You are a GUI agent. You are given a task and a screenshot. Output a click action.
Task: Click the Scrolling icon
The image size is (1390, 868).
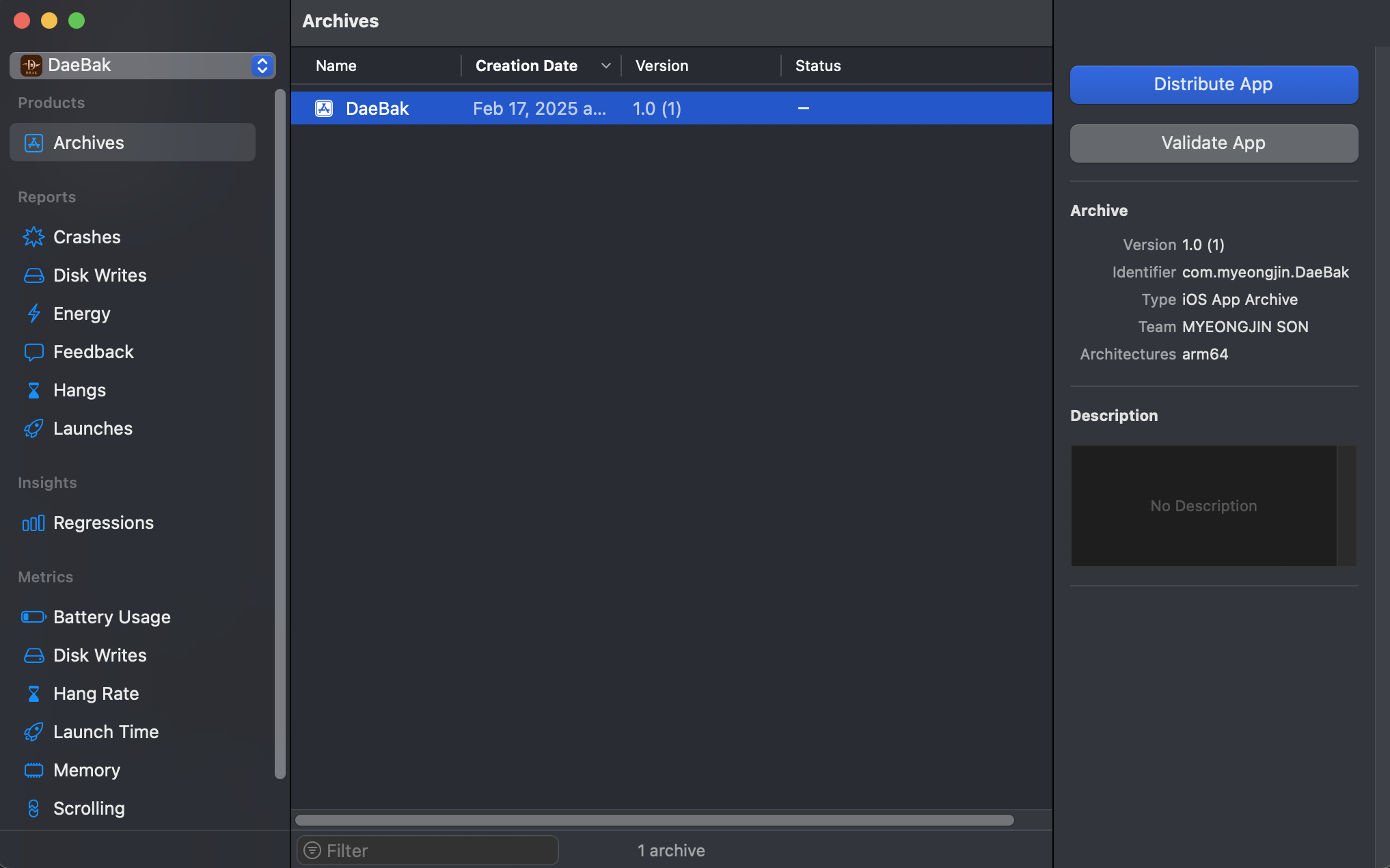(33, 809)
